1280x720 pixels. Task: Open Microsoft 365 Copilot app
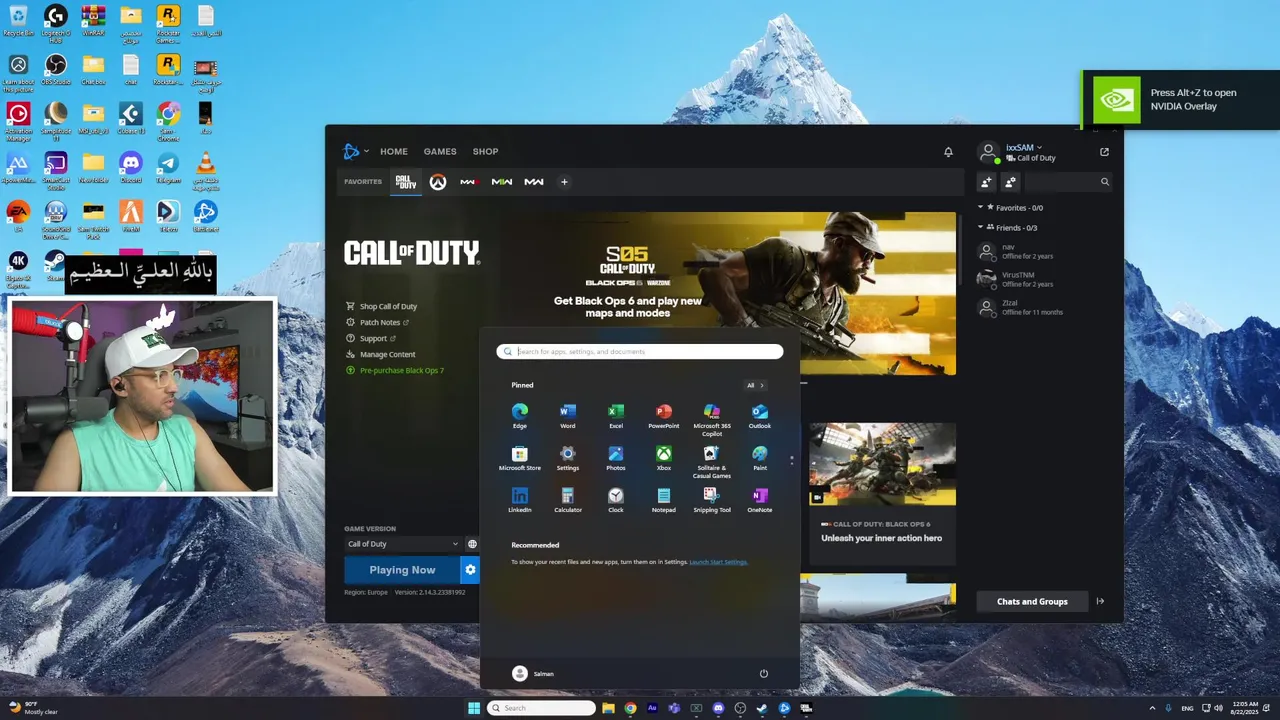712,420
